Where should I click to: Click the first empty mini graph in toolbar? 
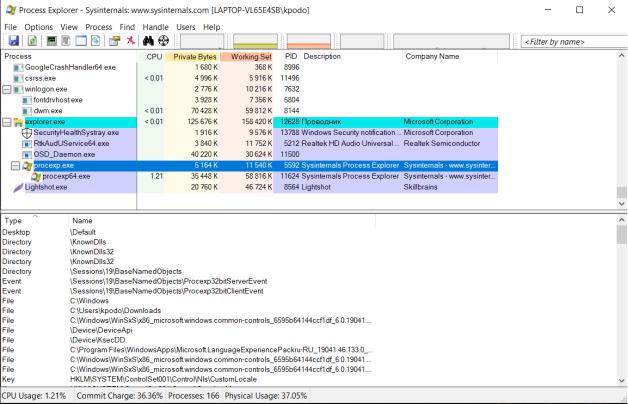pos(202,41)
